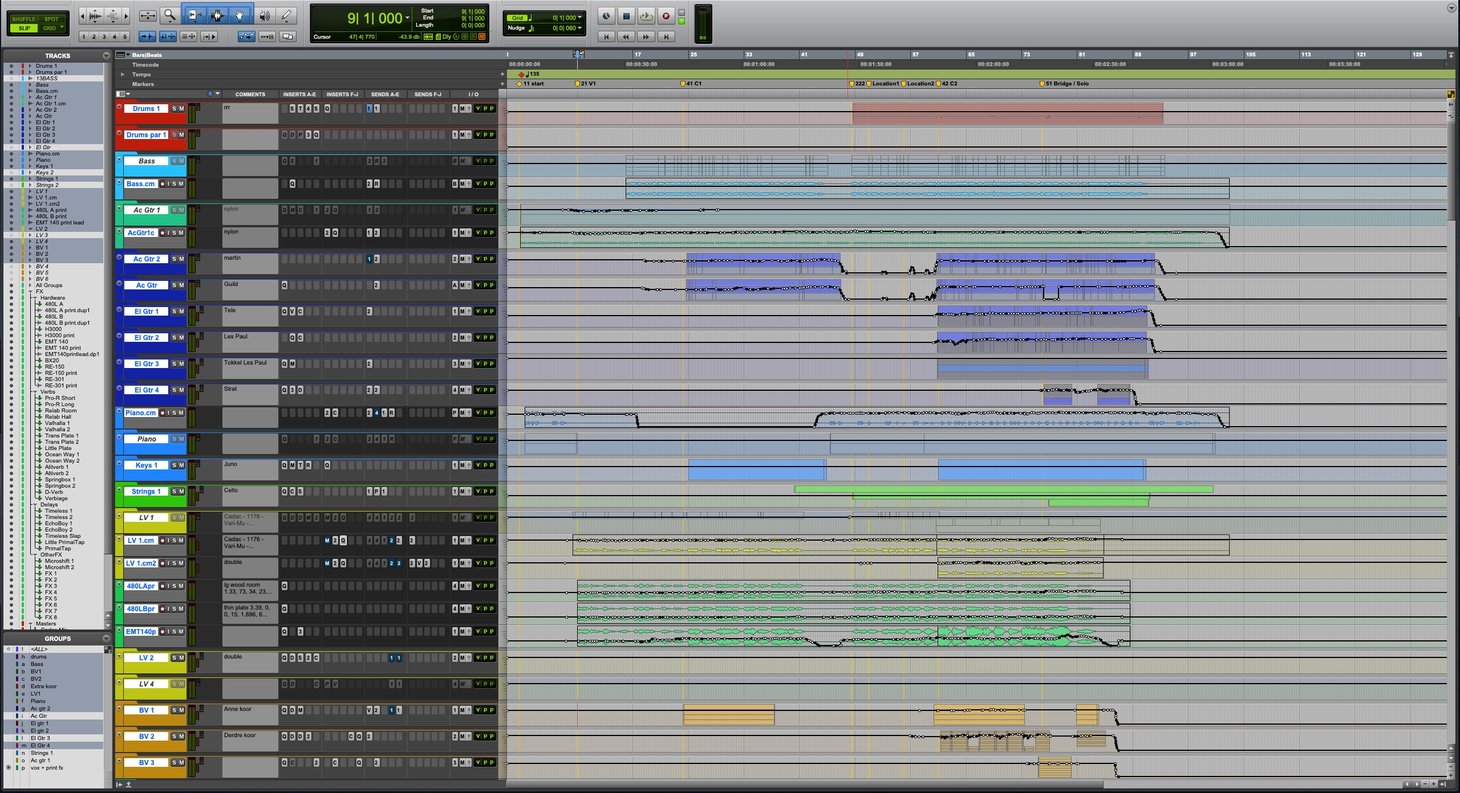Screen dimensions: 1460x793
Task: Click the Rewind transport button
Action: tap(625, 36)
